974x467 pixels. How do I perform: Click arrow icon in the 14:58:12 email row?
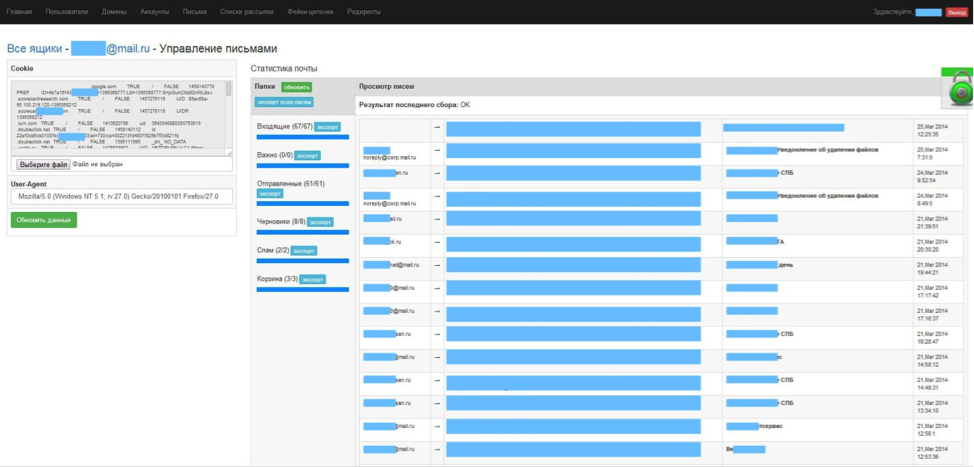pos(437,357)
